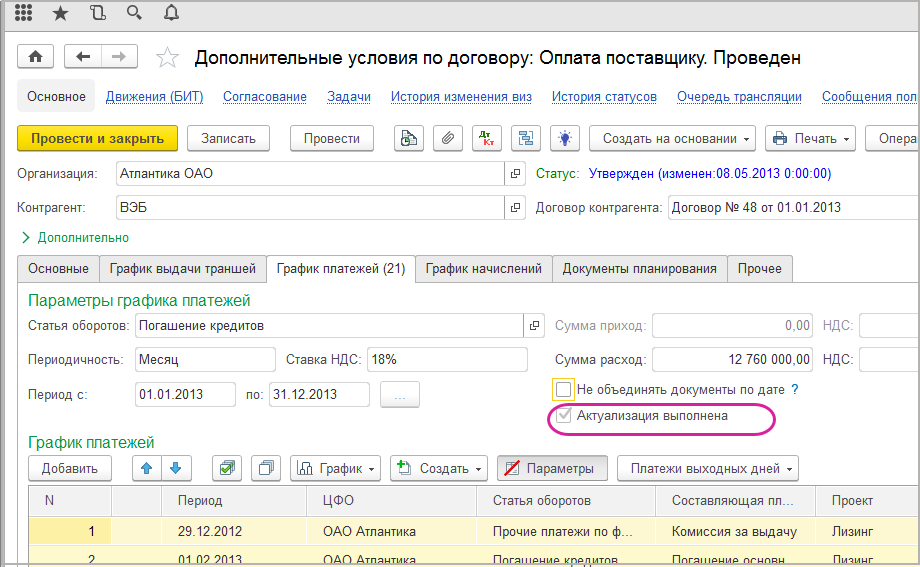The height and width of the screenshot is (567, 920).
Task: Click the paperclip attached files icon
Action: (448, 138)
